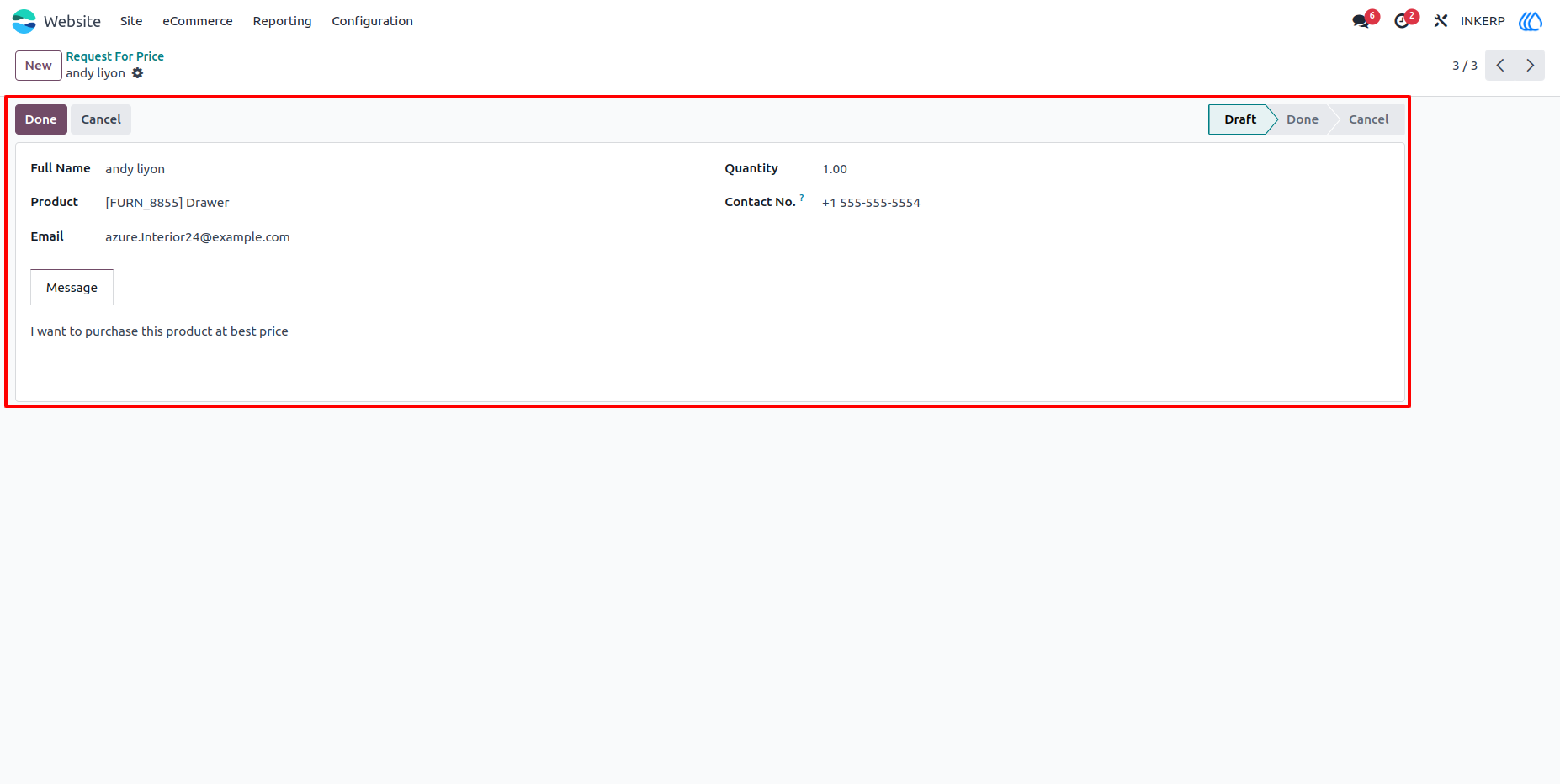
Task: Click the Email field azure.Interior24@example.com
Action: point(198,237)
